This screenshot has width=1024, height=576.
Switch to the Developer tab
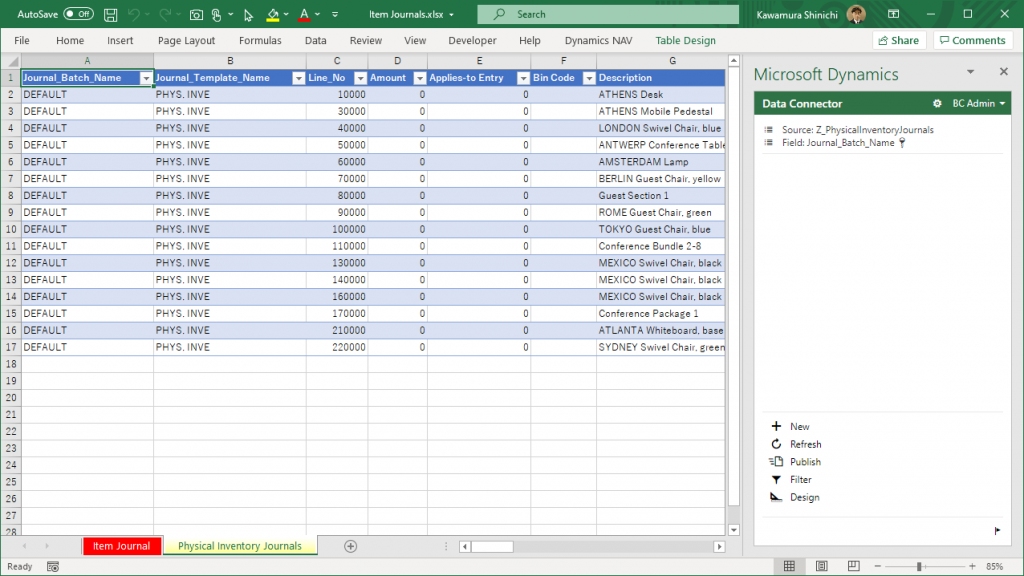pos(472,40)
